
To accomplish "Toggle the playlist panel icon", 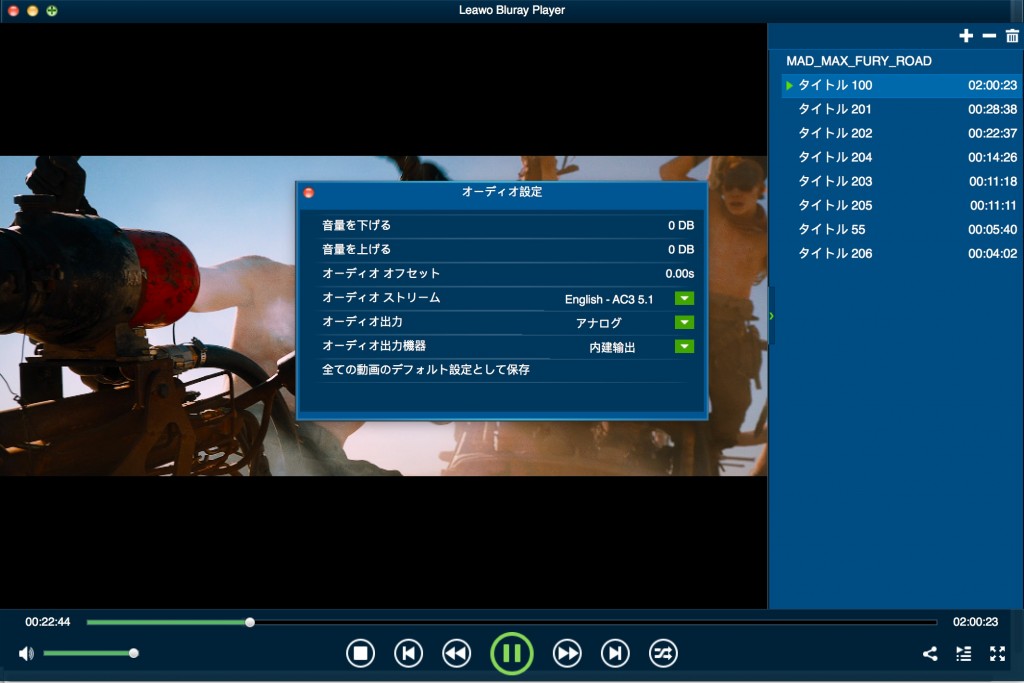I will pos(963,653).
